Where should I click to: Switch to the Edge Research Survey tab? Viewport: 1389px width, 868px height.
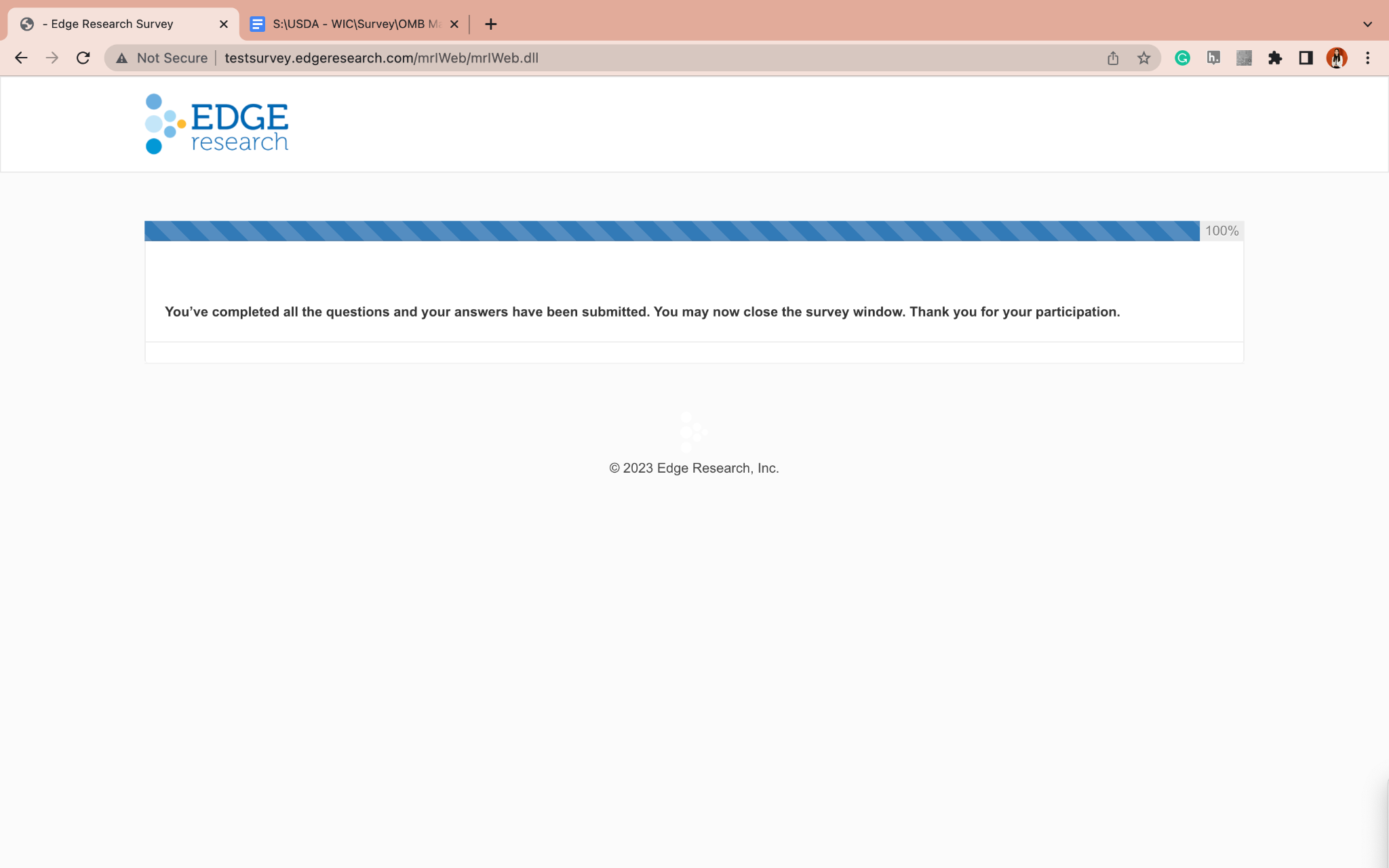[112, 24]
